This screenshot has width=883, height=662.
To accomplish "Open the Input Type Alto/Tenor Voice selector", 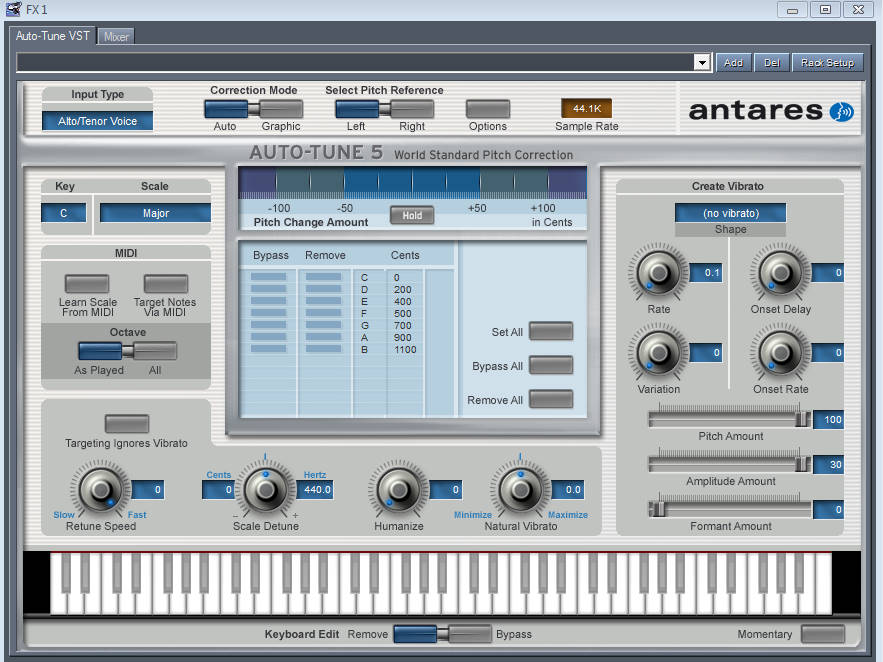I will click(97, 121).
